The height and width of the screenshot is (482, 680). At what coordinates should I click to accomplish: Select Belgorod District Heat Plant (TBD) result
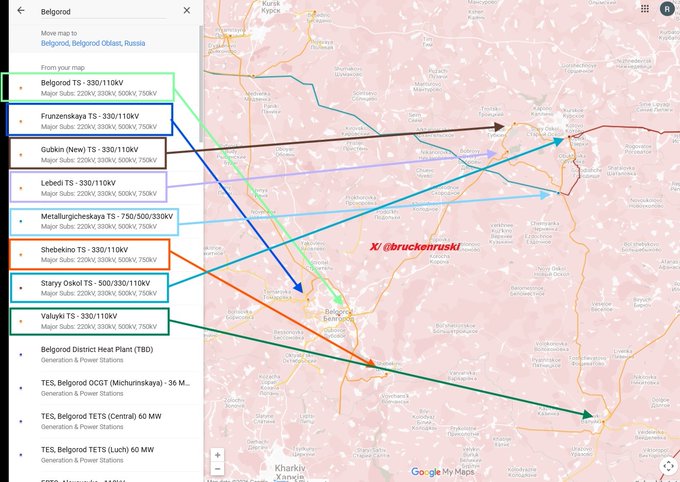[x=104, y=354]
